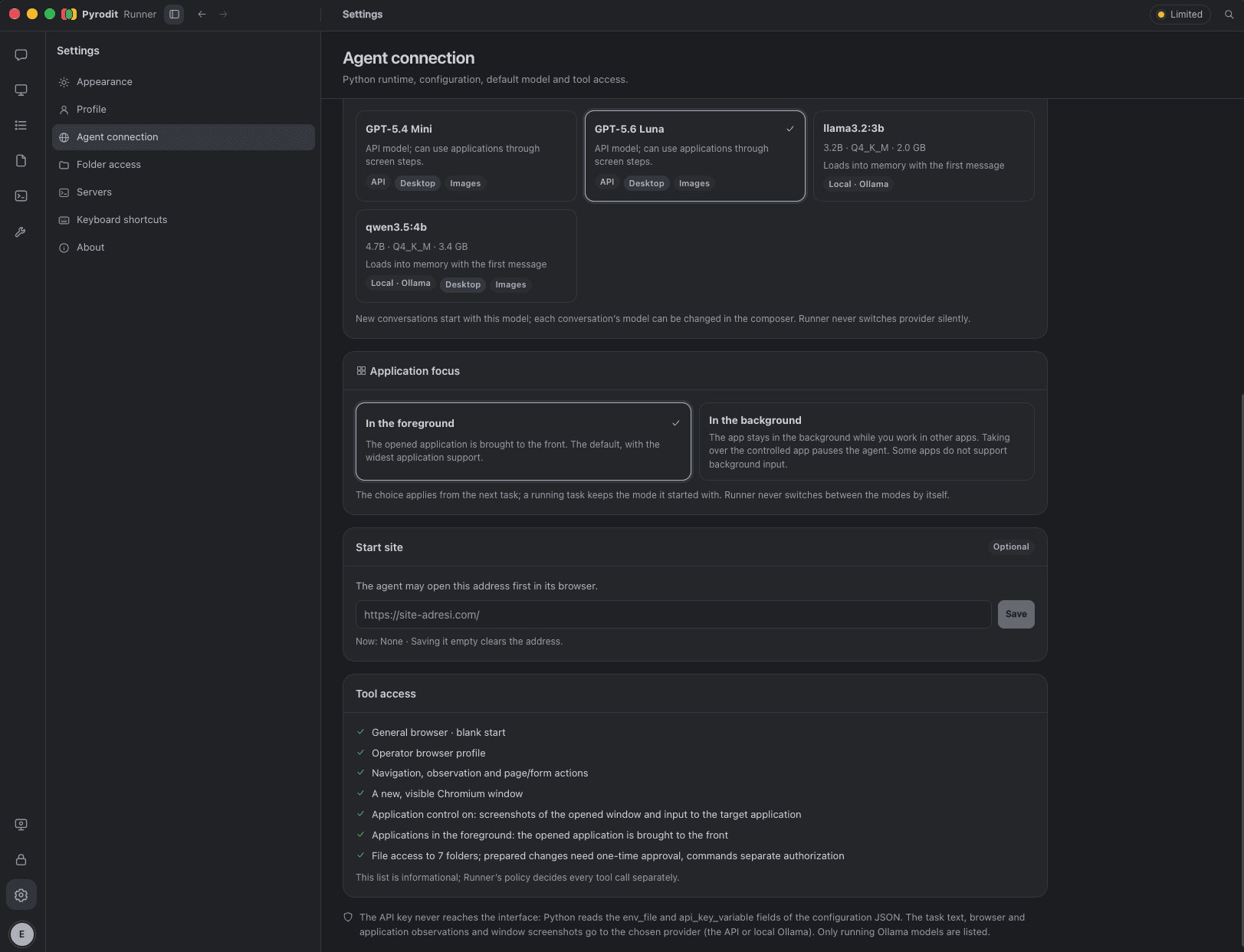The height and width of the screenshot is (952, 1244).
Task: Select the llama3.2:3b model card
Action: pyautogui.click(x=924, y=156)
